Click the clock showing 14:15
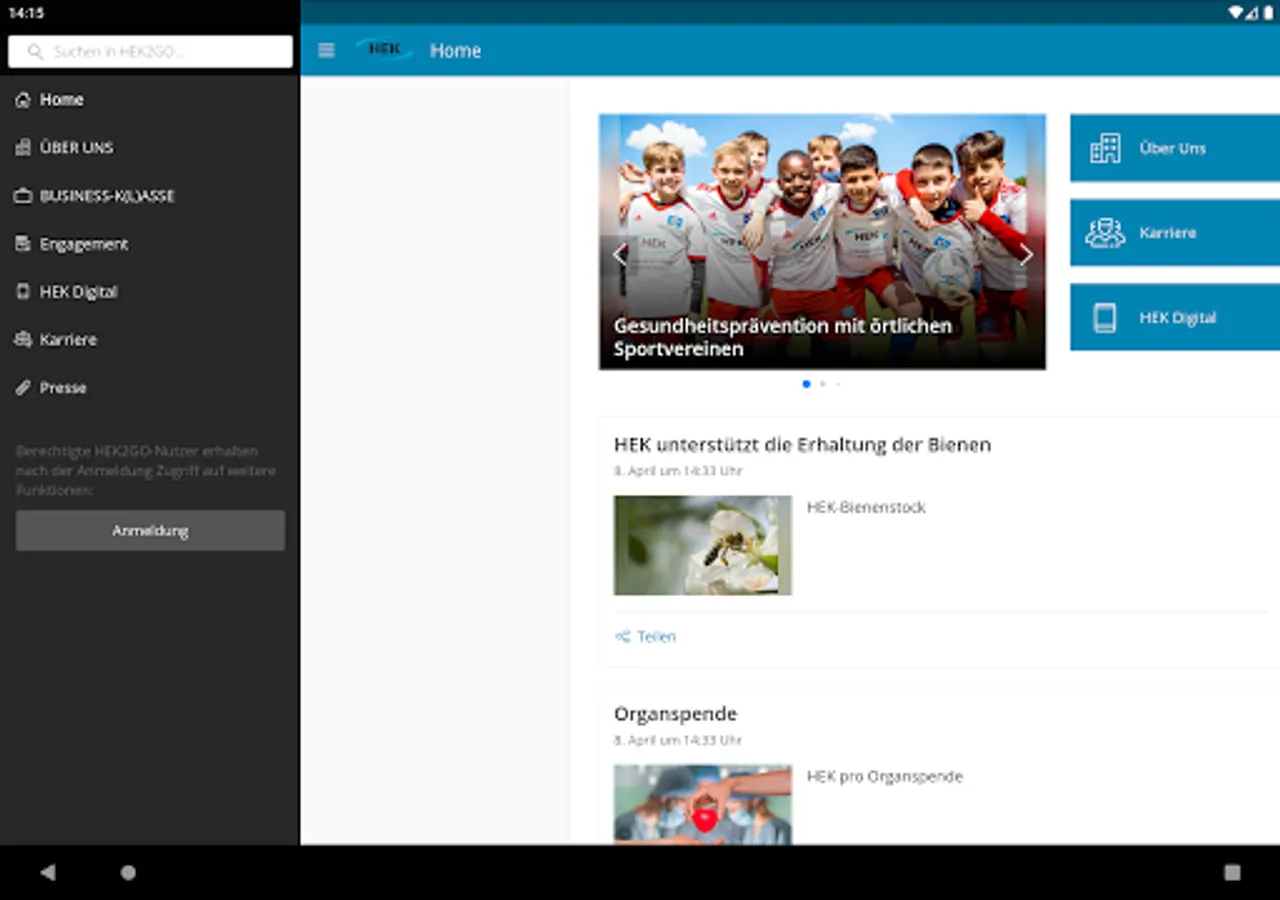Image resolution: width=1280 pixels, height=900 pixels. click(26, 13)
